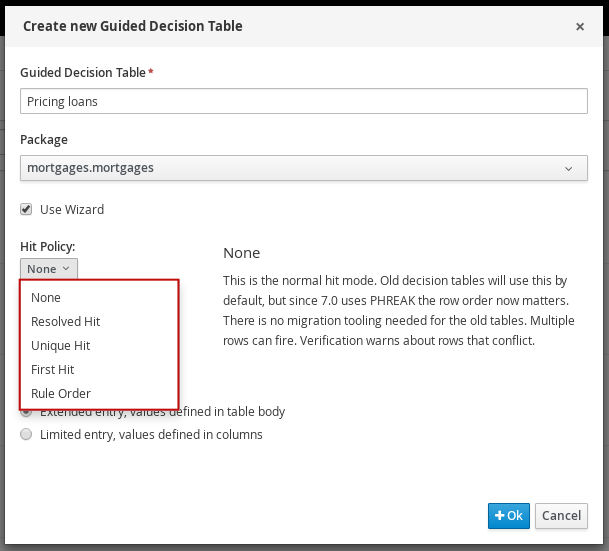Toggle the Use Wizard checkbox

coord(26,210)
